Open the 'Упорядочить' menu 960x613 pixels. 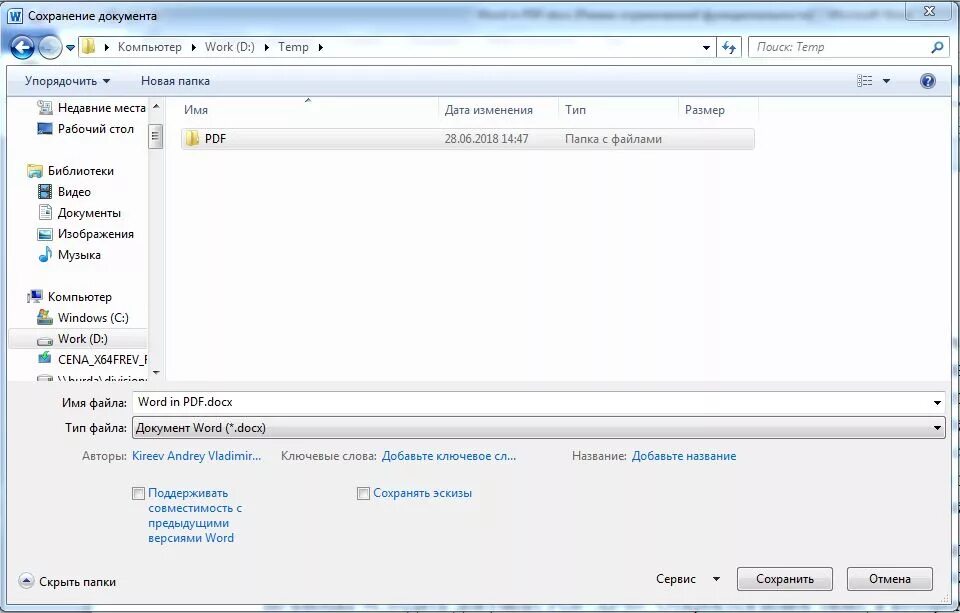coord(67,81)
